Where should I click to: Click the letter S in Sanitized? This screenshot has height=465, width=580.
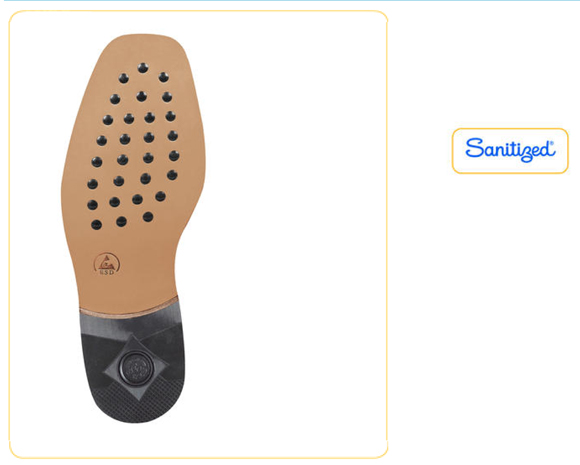475,148
